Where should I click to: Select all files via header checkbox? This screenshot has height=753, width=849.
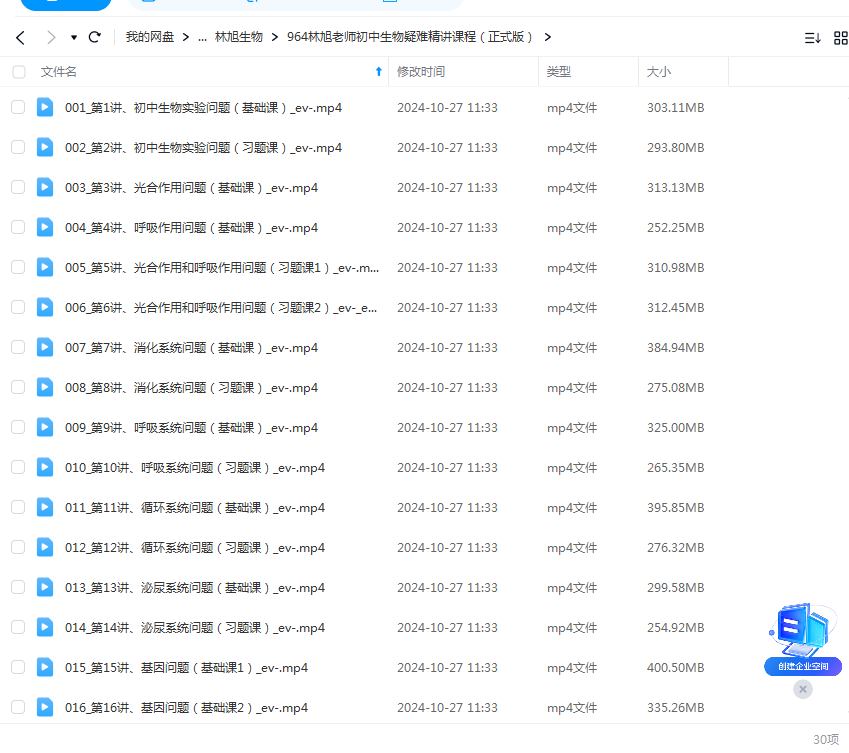coord(18,71)
